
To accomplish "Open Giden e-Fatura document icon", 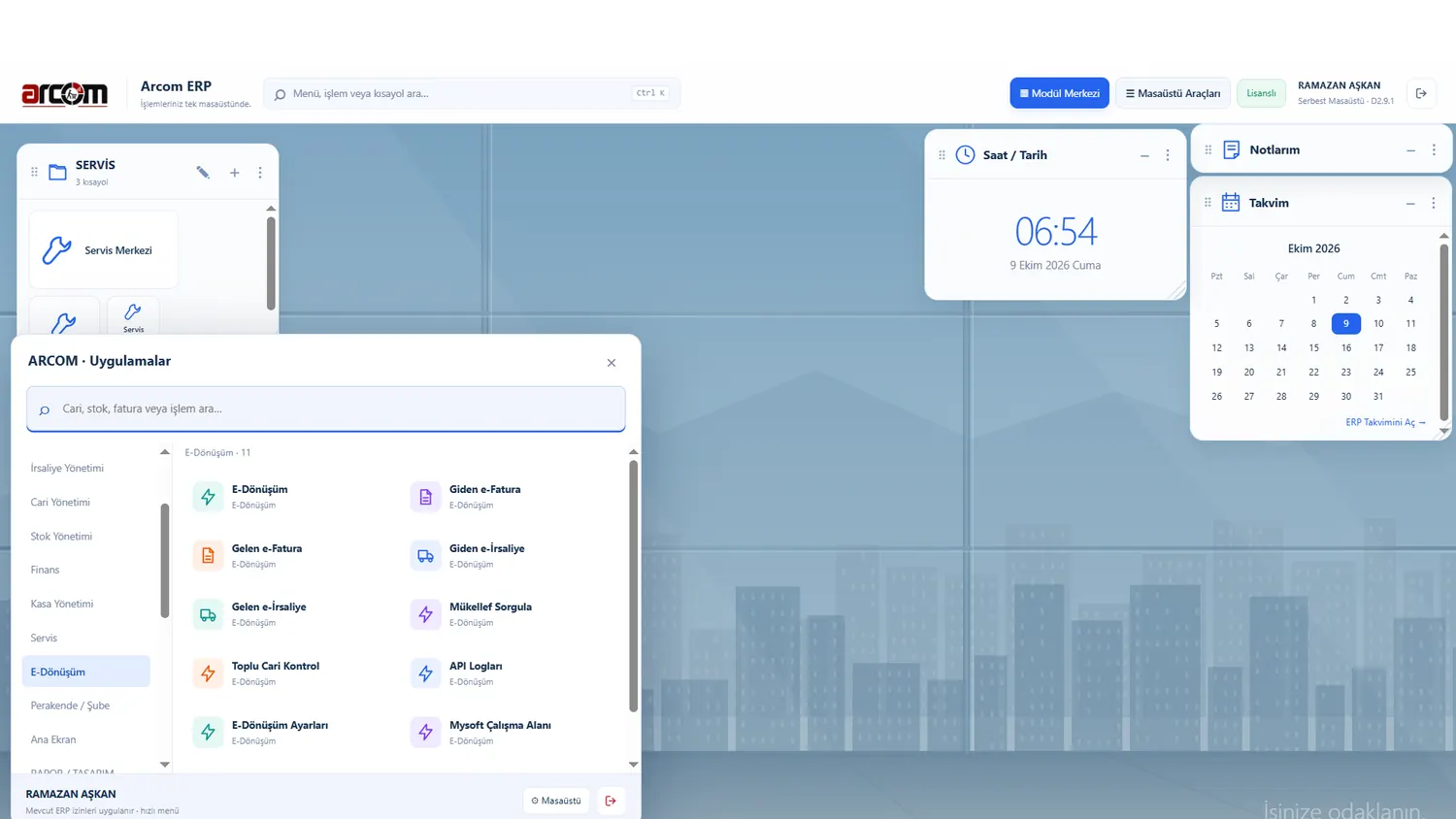I will click(425, 497).
